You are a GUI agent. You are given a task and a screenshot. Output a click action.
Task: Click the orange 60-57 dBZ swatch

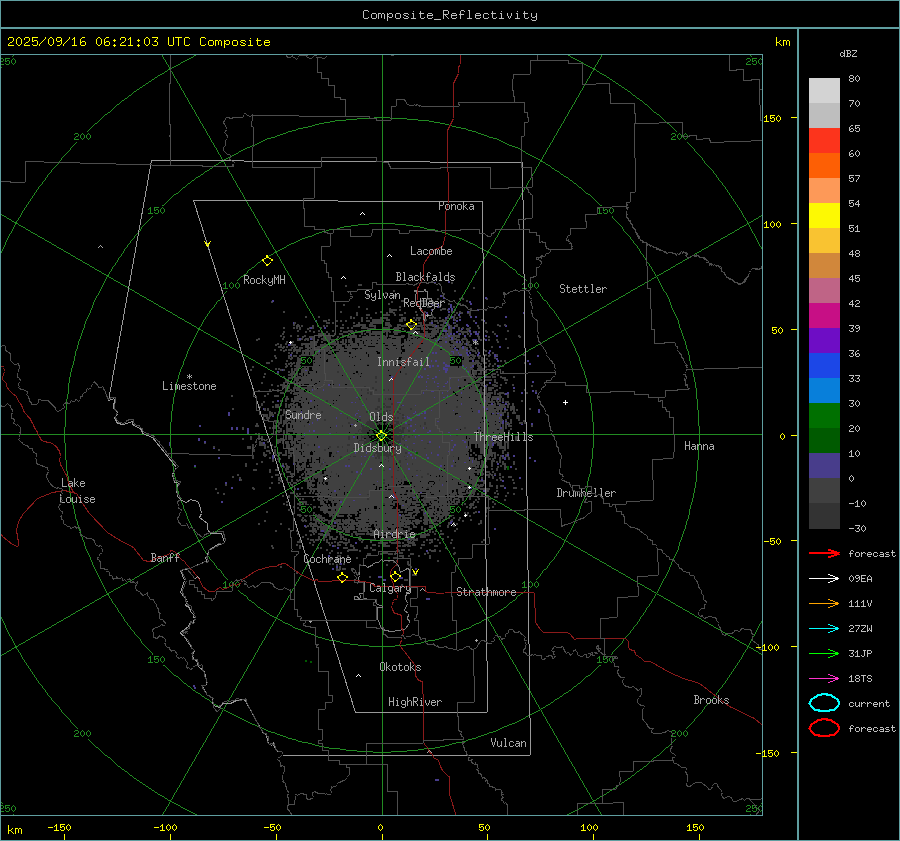tap(824, 165)
